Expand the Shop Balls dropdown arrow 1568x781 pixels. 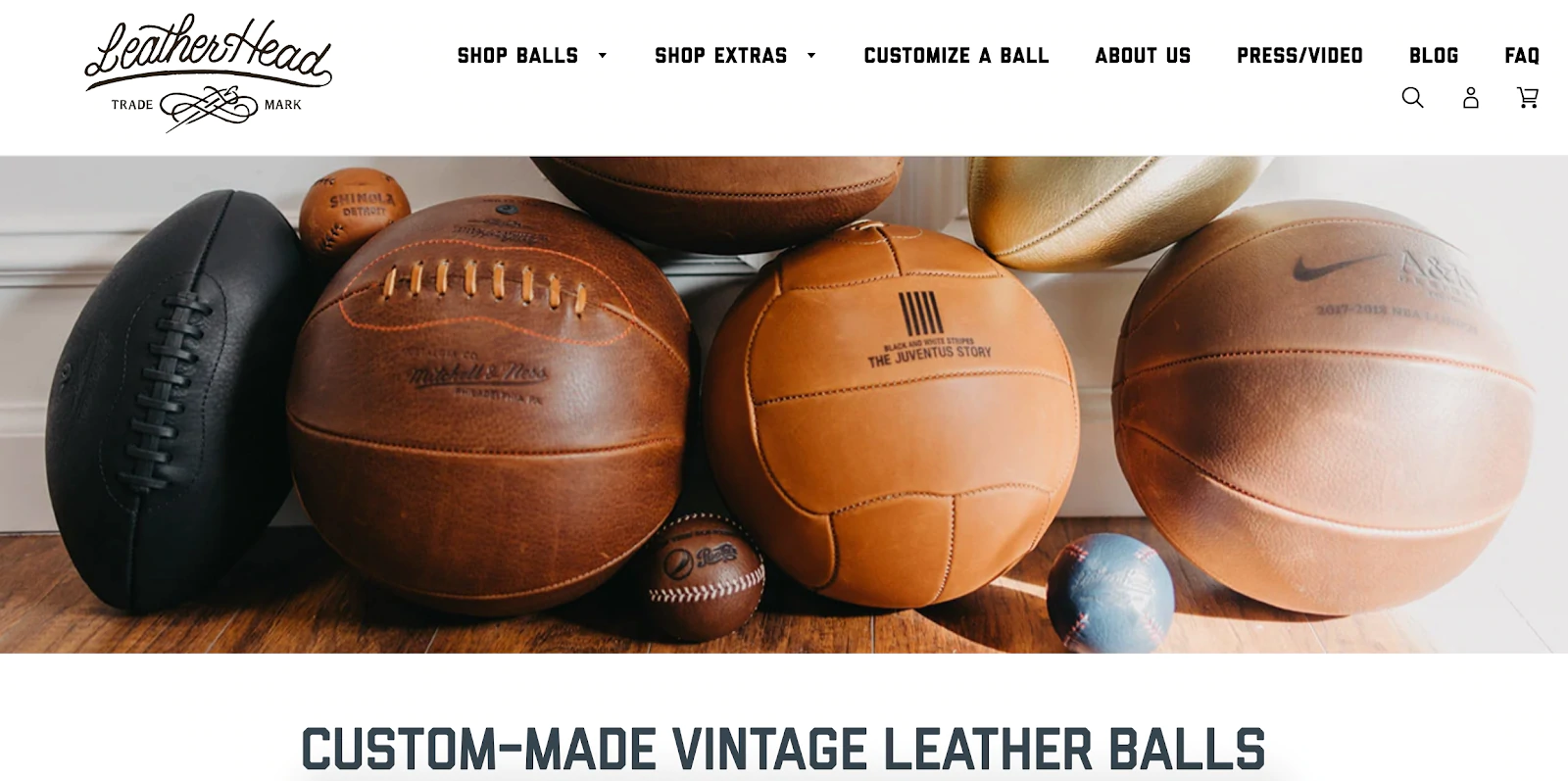click(603, 56)
